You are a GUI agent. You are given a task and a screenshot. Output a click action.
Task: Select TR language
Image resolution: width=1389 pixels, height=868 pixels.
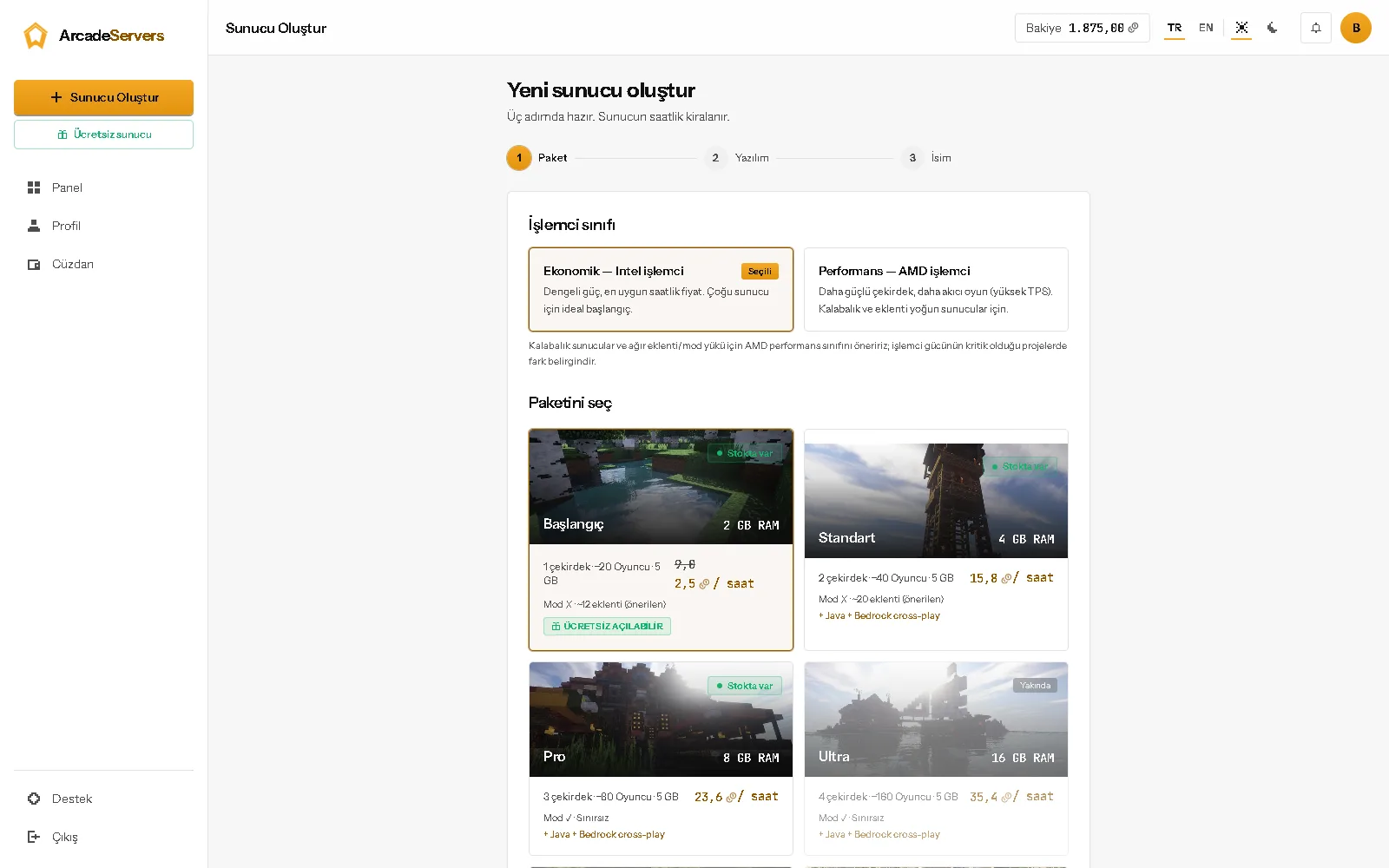pos(1175,28)
